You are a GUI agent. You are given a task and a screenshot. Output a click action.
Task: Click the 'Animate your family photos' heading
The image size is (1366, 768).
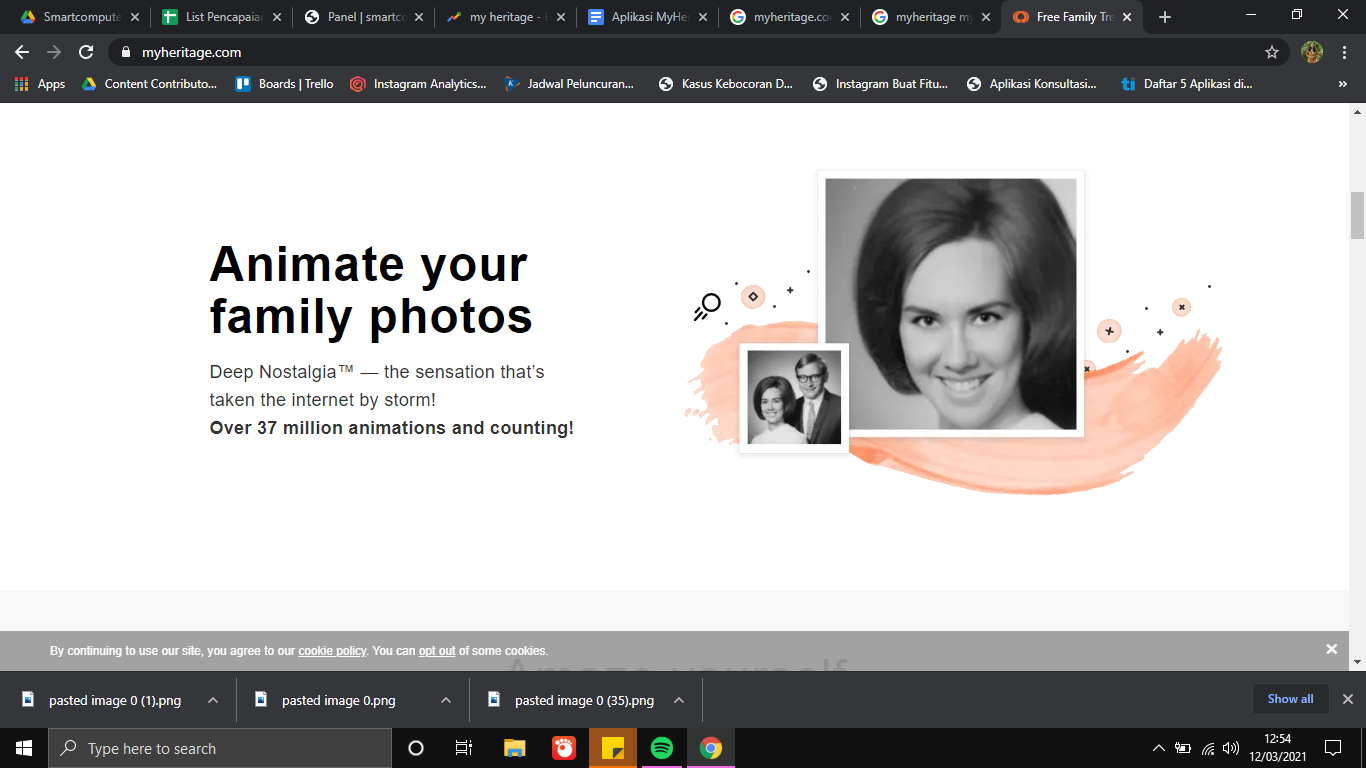pos(371,290)
